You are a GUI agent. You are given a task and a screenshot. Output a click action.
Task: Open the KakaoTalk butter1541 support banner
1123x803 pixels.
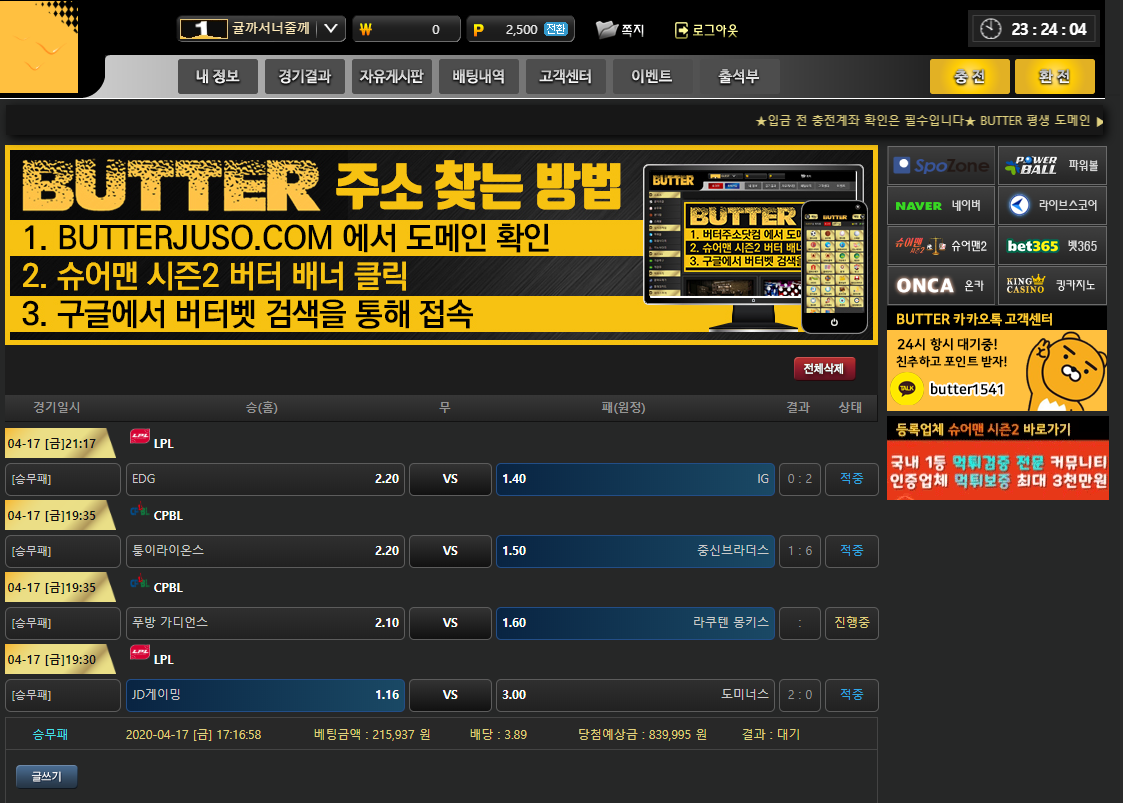click(x=996, y=370)
